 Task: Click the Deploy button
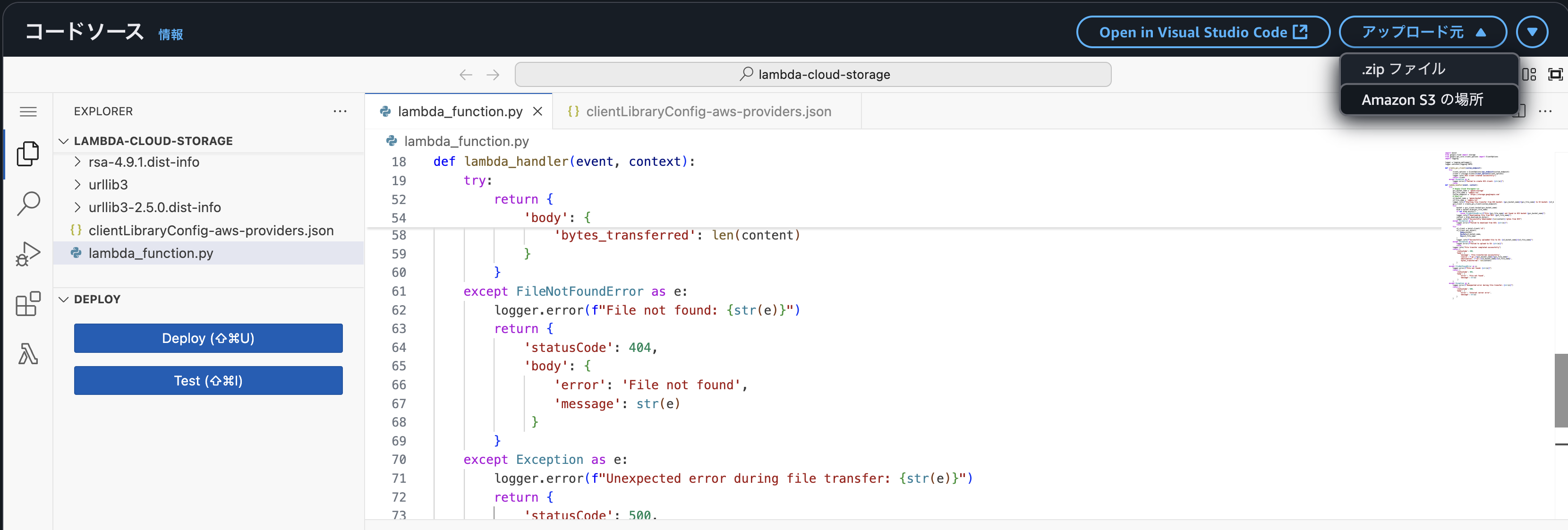pyautogui.click(x=208, y=338)
